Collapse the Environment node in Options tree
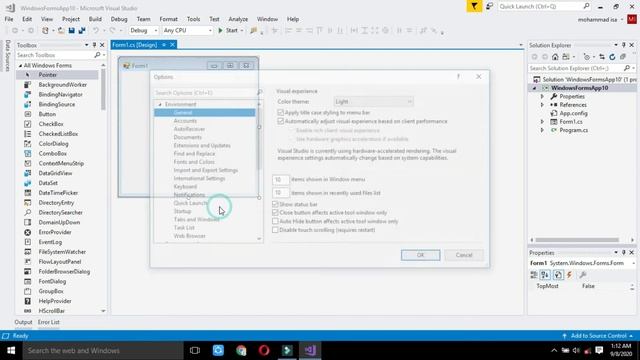The width and height of the screenshot is (640, 360). tap(160, 104)
